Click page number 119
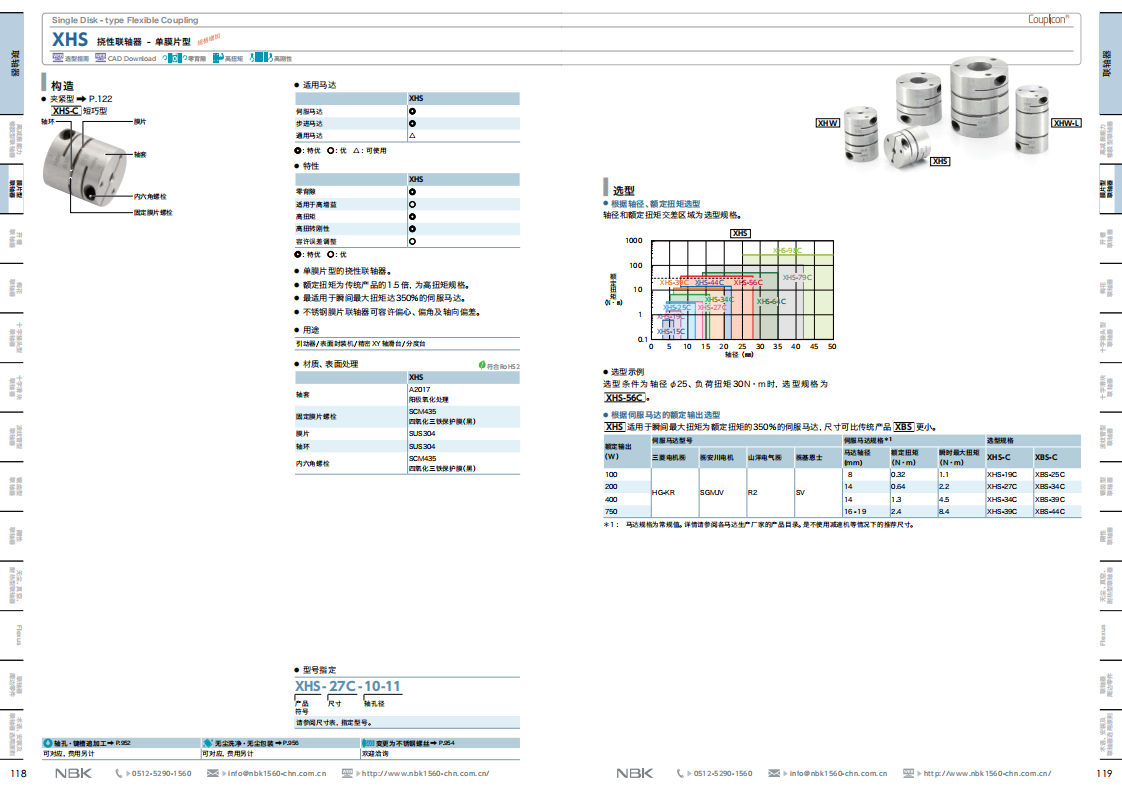Image resolution: width=1122 pixels, height=793 pixels. click(x=1104, y=773)
